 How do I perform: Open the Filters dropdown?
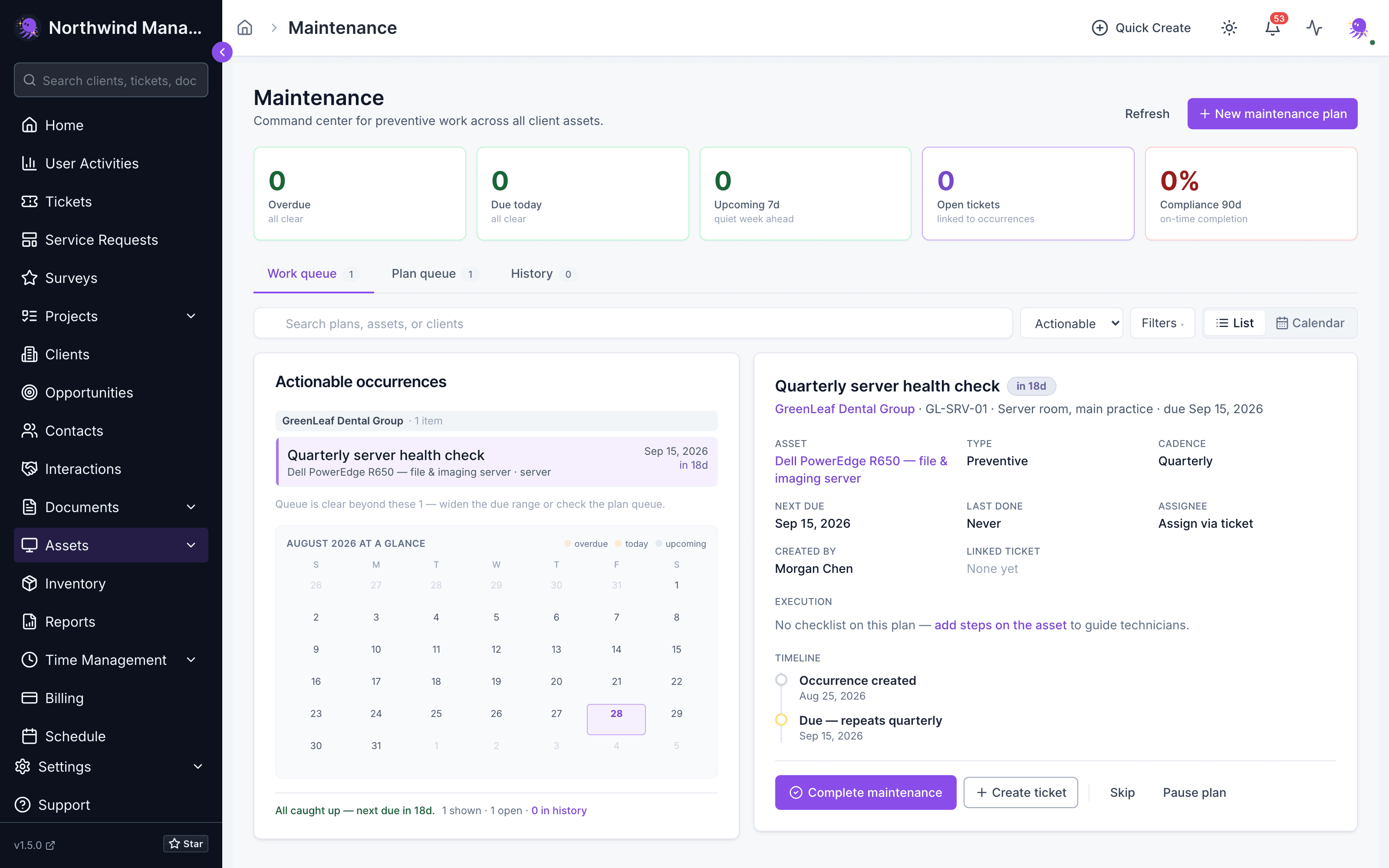pyautogui.click(x=1162, y=323)
